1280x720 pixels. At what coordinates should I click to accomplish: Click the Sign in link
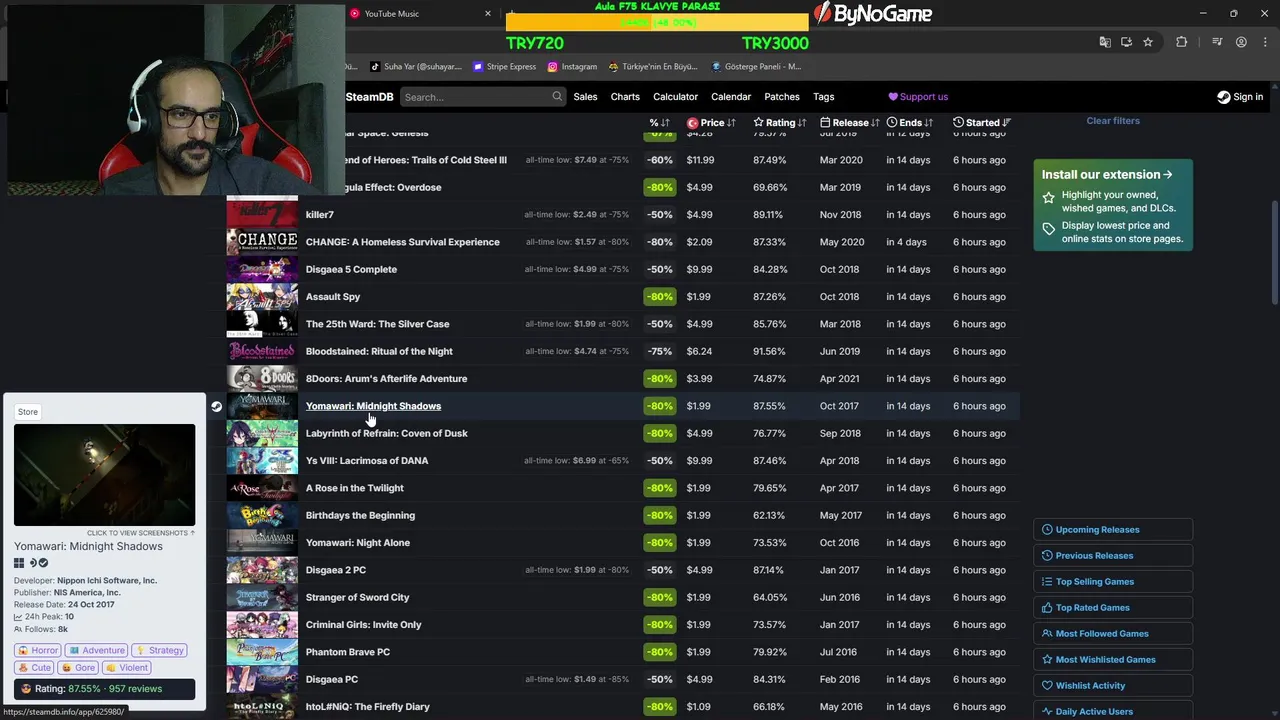point(1240,97)
